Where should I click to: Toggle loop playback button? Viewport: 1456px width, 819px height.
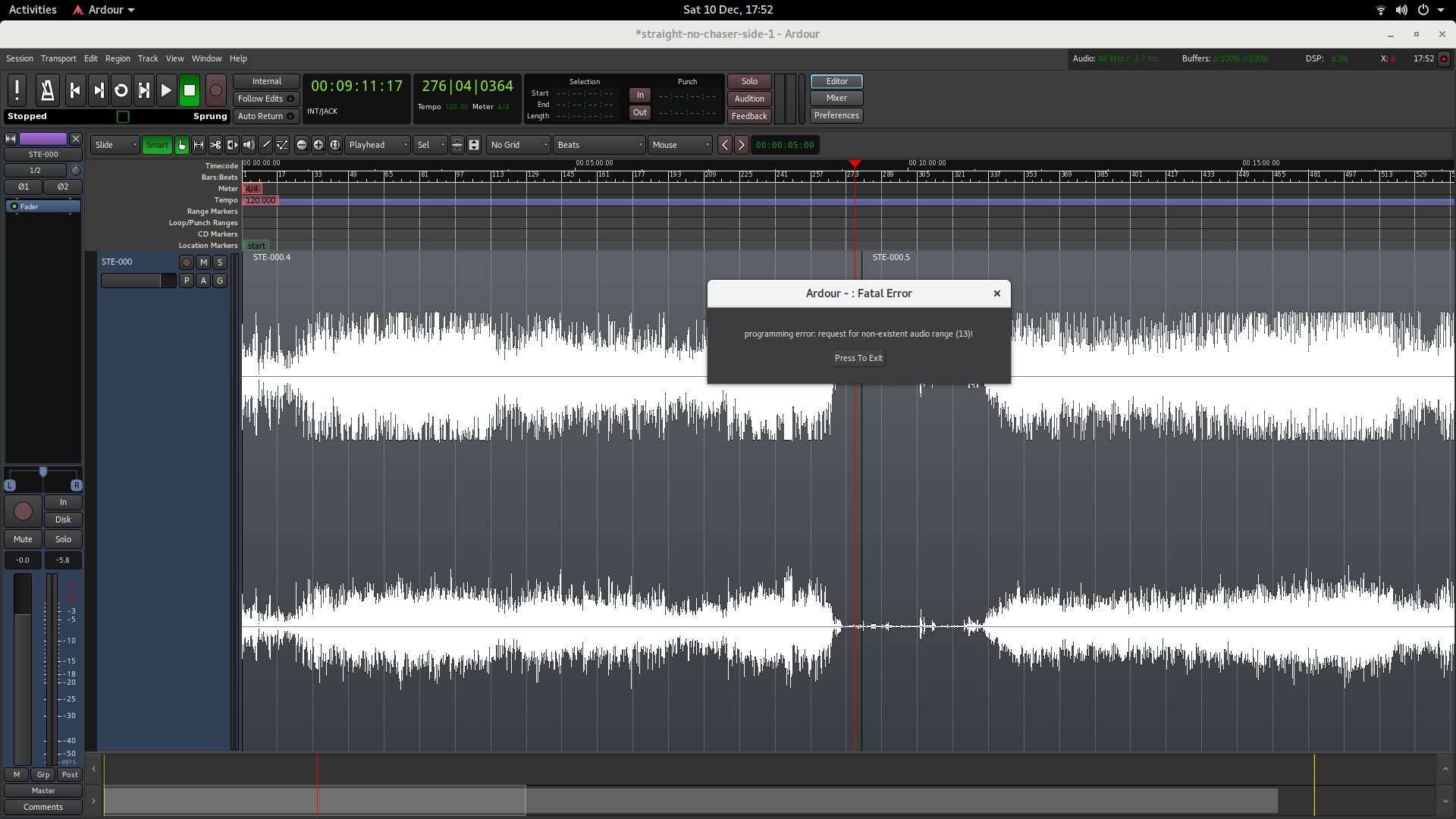121,90
